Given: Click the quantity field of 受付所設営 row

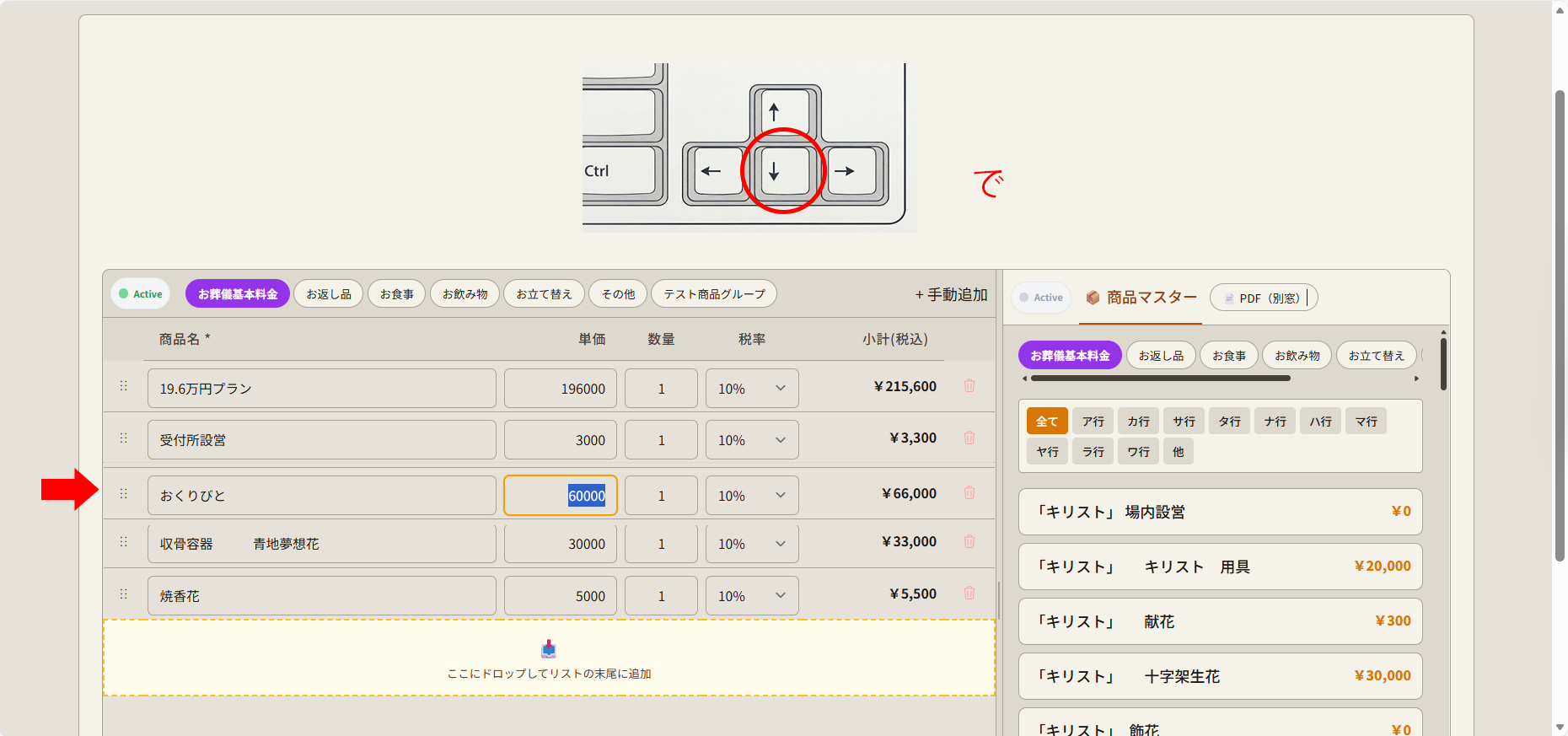Looking at the screenshot, I should [x=661, y=440].
